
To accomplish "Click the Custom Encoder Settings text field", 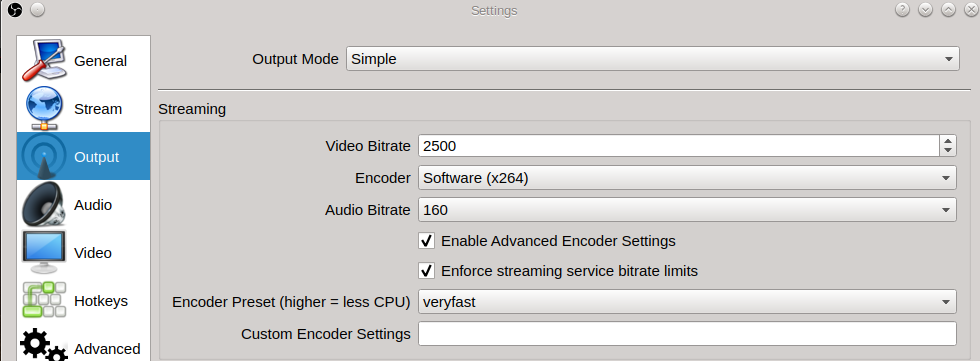I will tap(687, 334).
